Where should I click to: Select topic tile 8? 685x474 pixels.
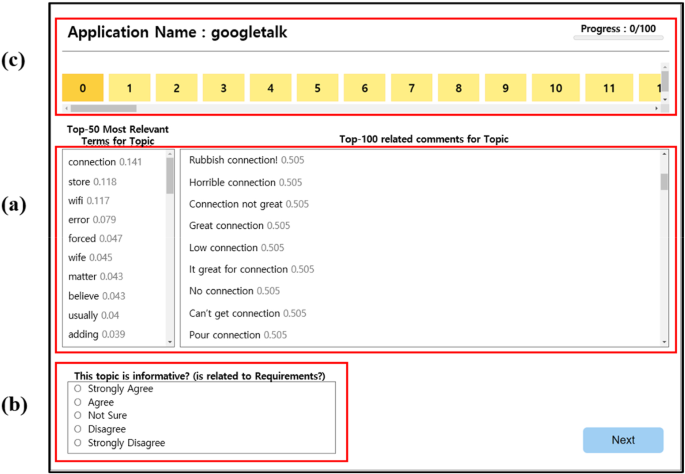[458, 88]
